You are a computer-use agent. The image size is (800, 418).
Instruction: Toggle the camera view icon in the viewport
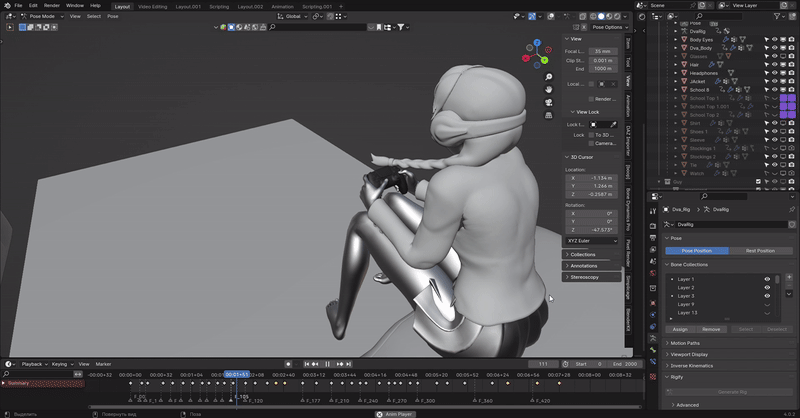[548, 102]
